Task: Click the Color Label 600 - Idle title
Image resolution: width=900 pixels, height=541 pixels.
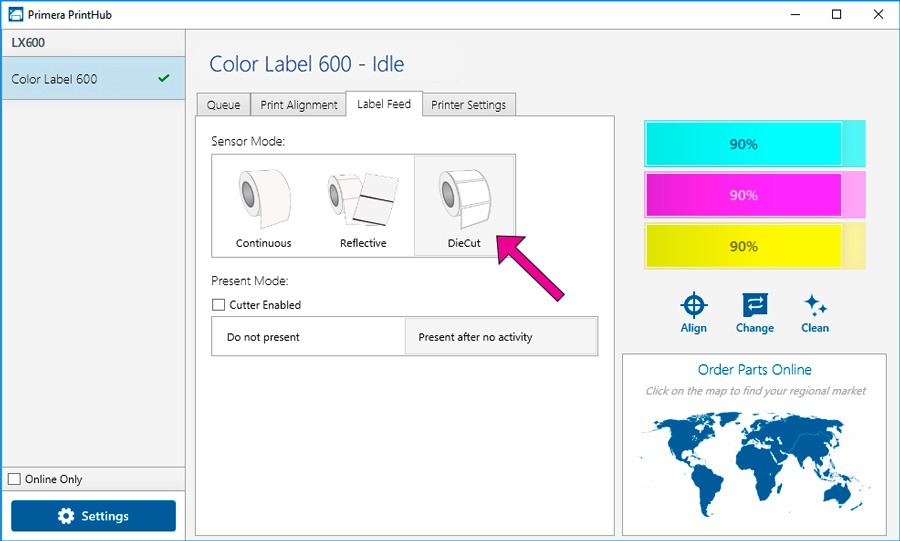Action: tap(307, 64)
